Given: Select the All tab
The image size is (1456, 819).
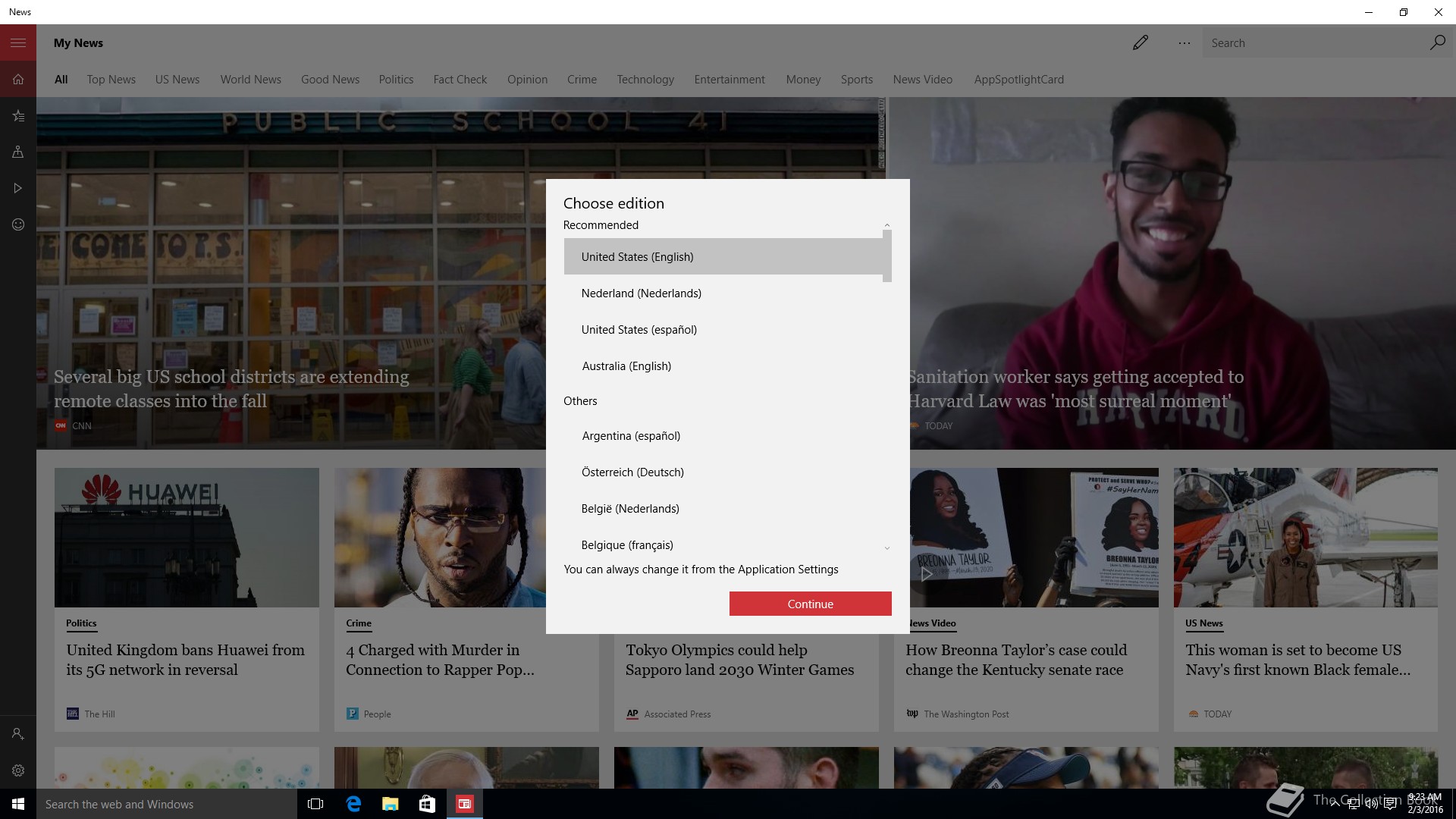Looking at the screenshot, I should coord(61,80).
